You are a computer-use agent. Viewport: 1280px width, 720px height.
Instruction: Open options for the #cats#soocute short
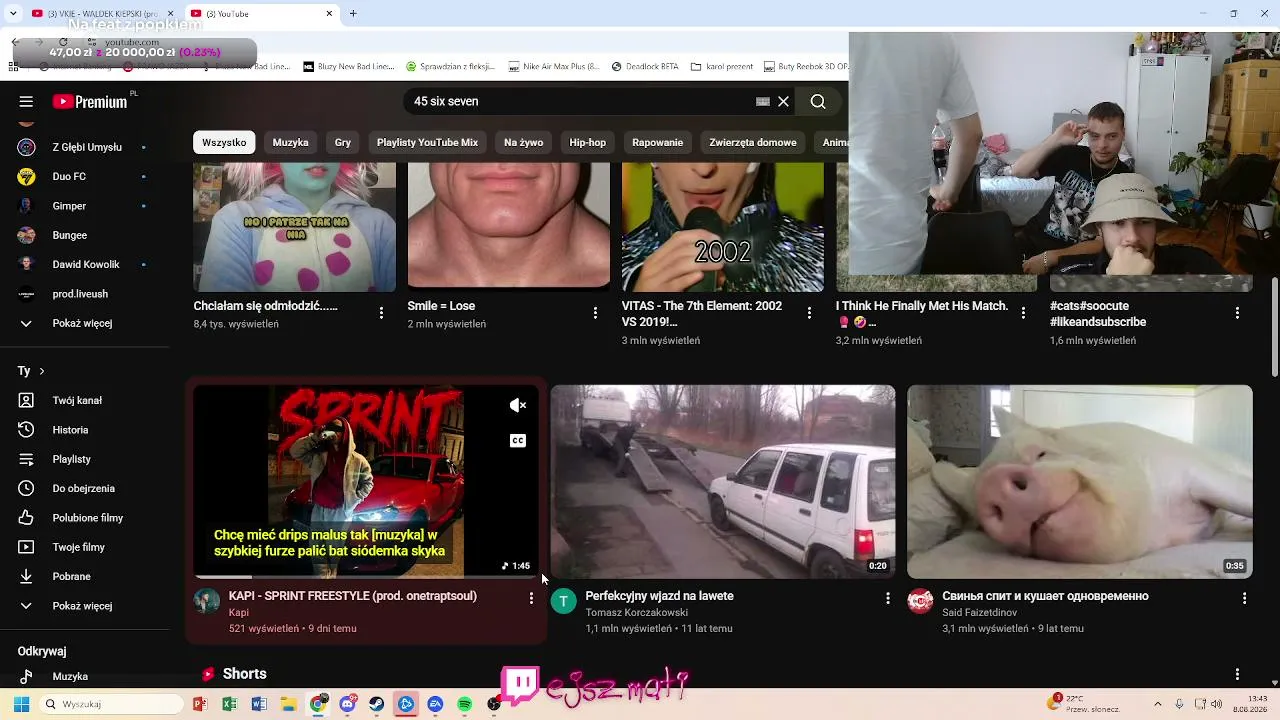pyautogui.click(x=1237, y=313)
